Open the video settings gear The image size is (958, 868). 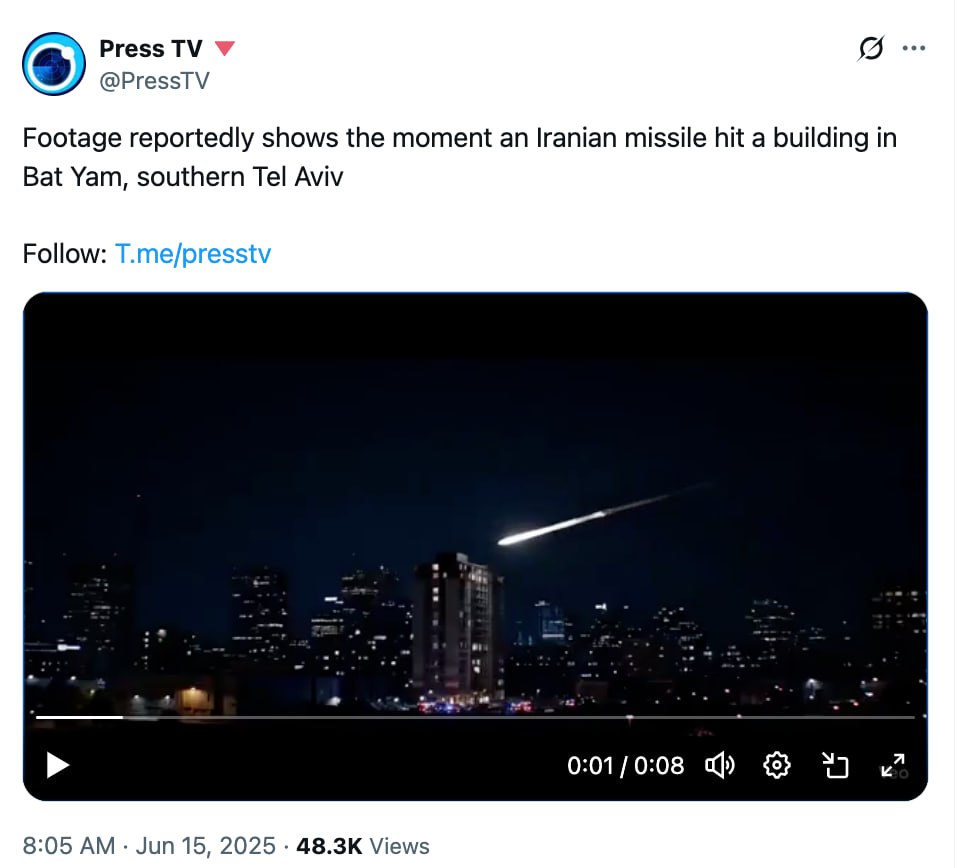pyautogui.click(x=776, y=766)
